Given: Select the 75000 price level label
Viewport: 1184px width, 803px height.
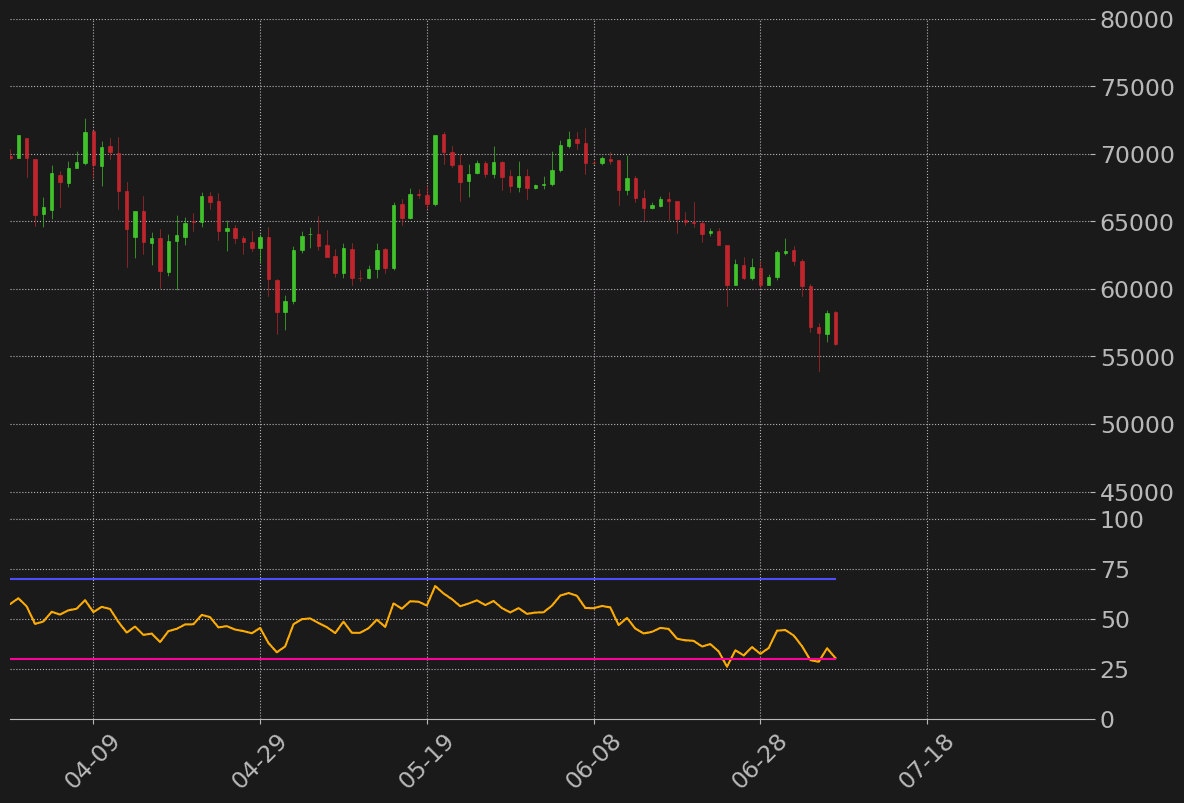Looking at the screenshot, I should [1137, 87].
